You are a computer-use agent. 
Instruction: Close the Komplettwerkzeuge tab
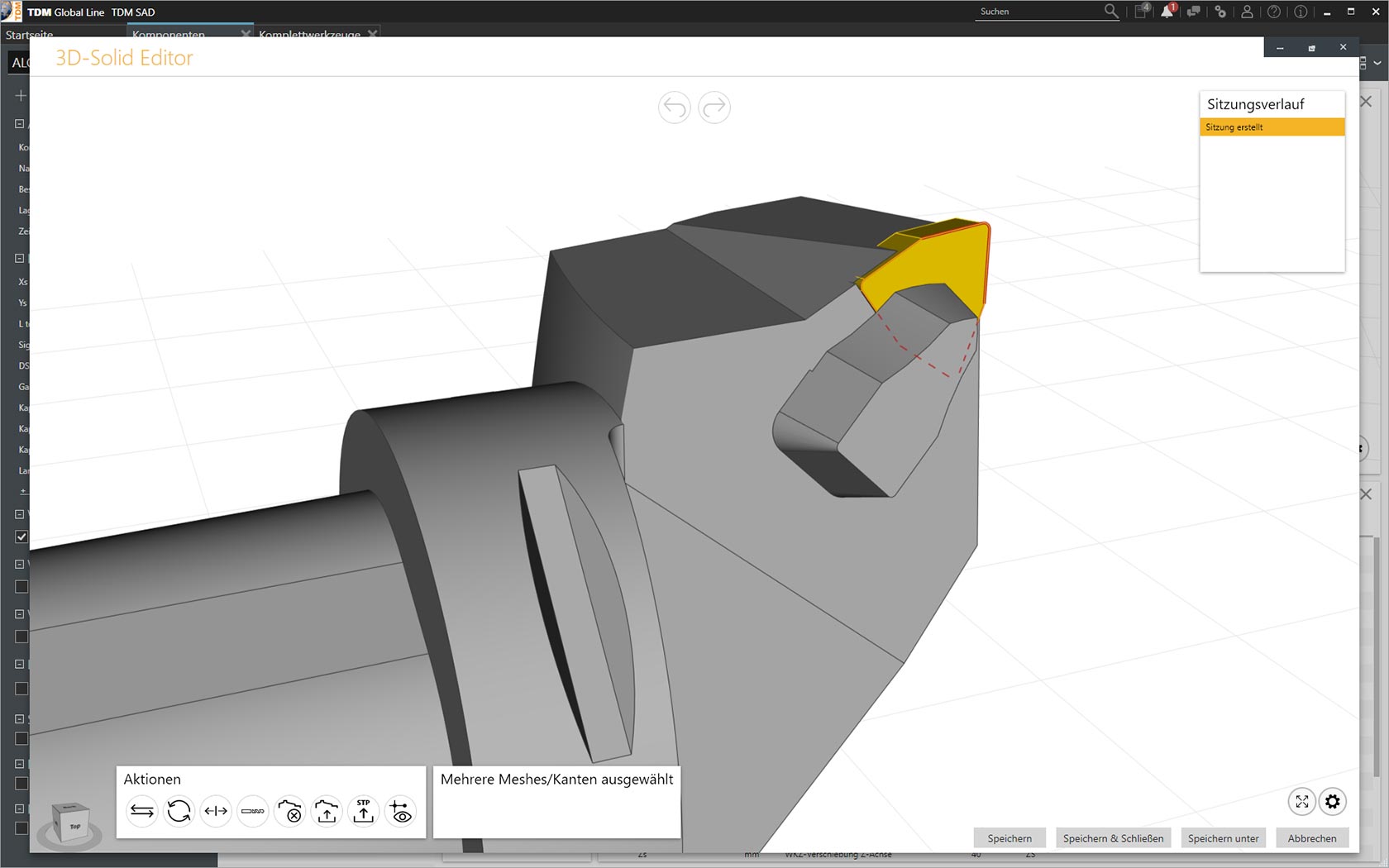[373, 34]
